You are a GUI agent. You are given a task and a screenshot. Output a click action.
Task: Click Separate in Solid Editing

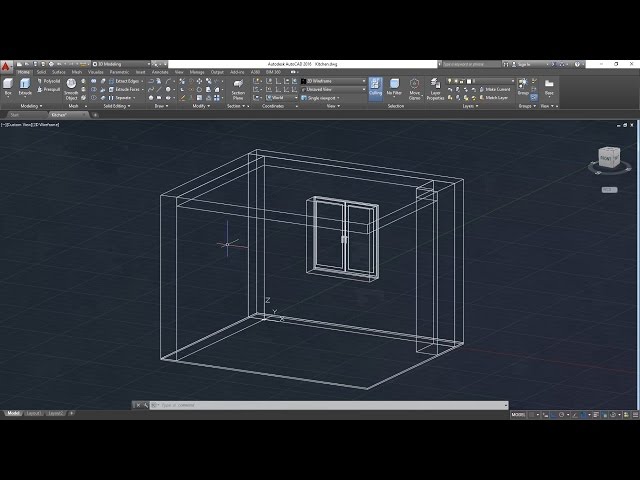[x=120, y=98]
